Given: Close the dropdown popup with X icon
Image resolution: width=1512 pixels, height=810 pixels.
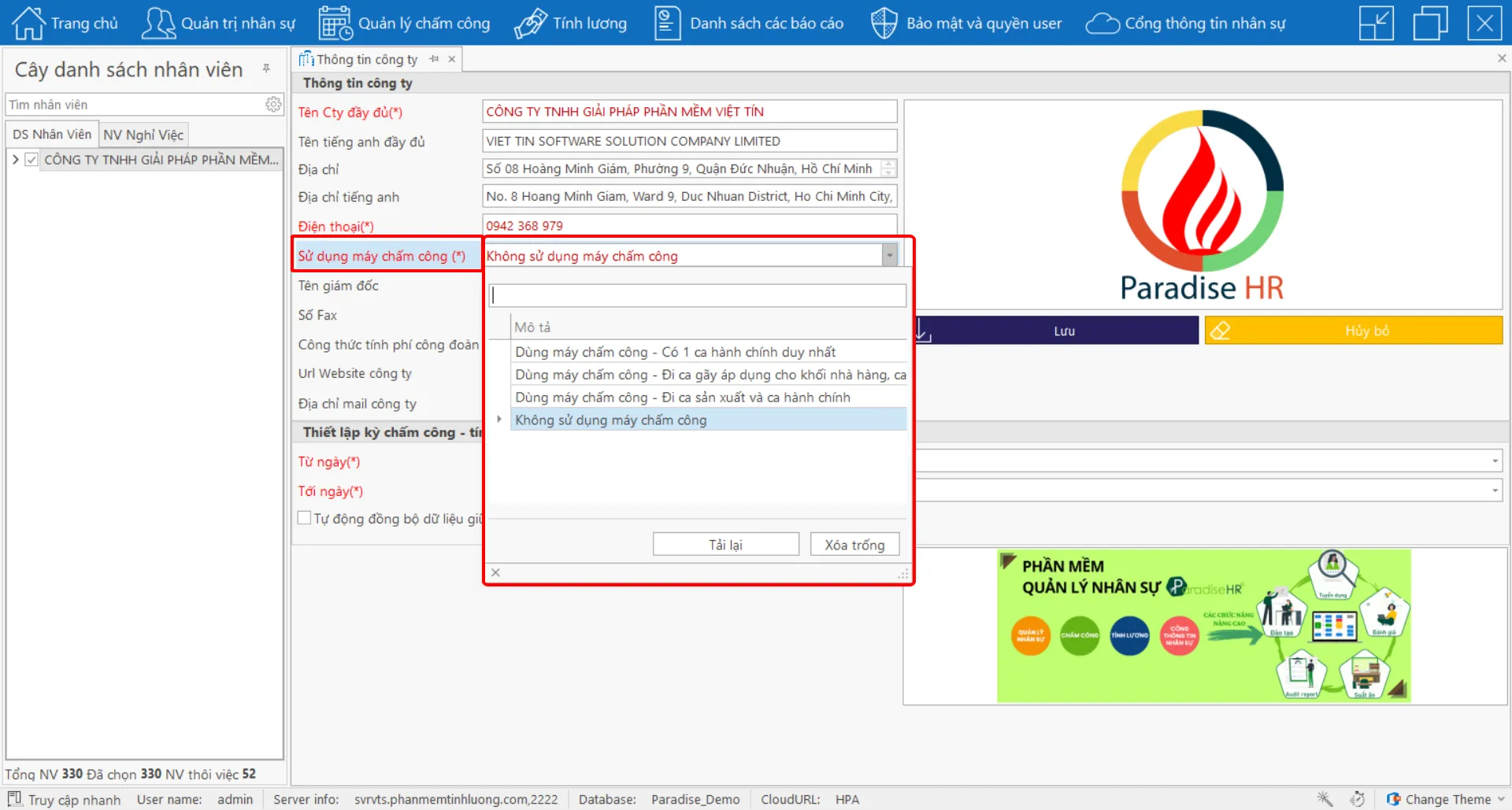Looking at the screenshot, I should click(x=495, y=572).
